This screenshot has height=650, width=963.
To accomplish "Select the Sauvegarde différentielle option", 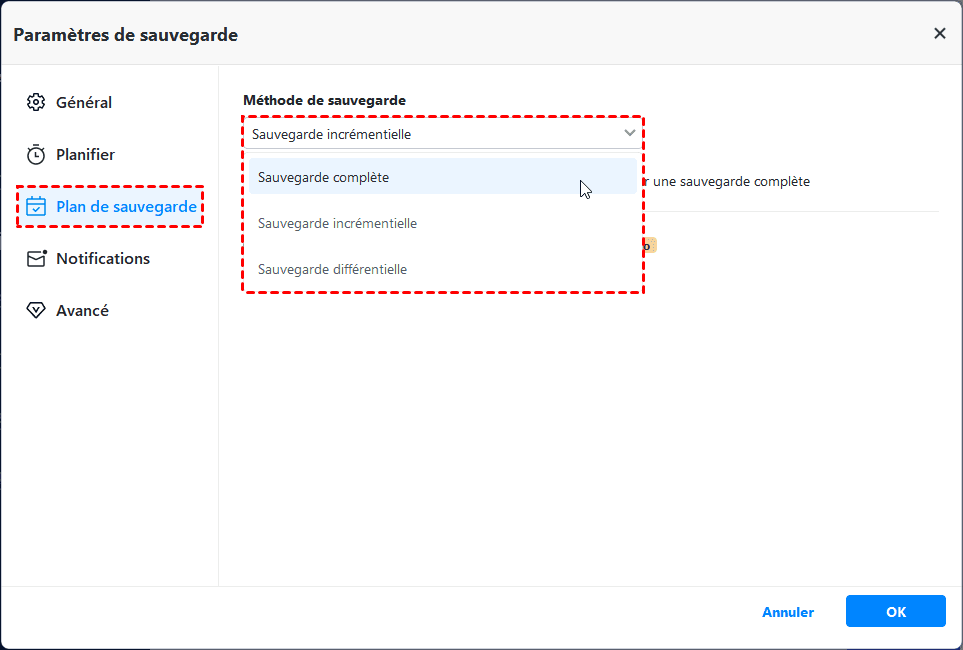I will [332, 269].
